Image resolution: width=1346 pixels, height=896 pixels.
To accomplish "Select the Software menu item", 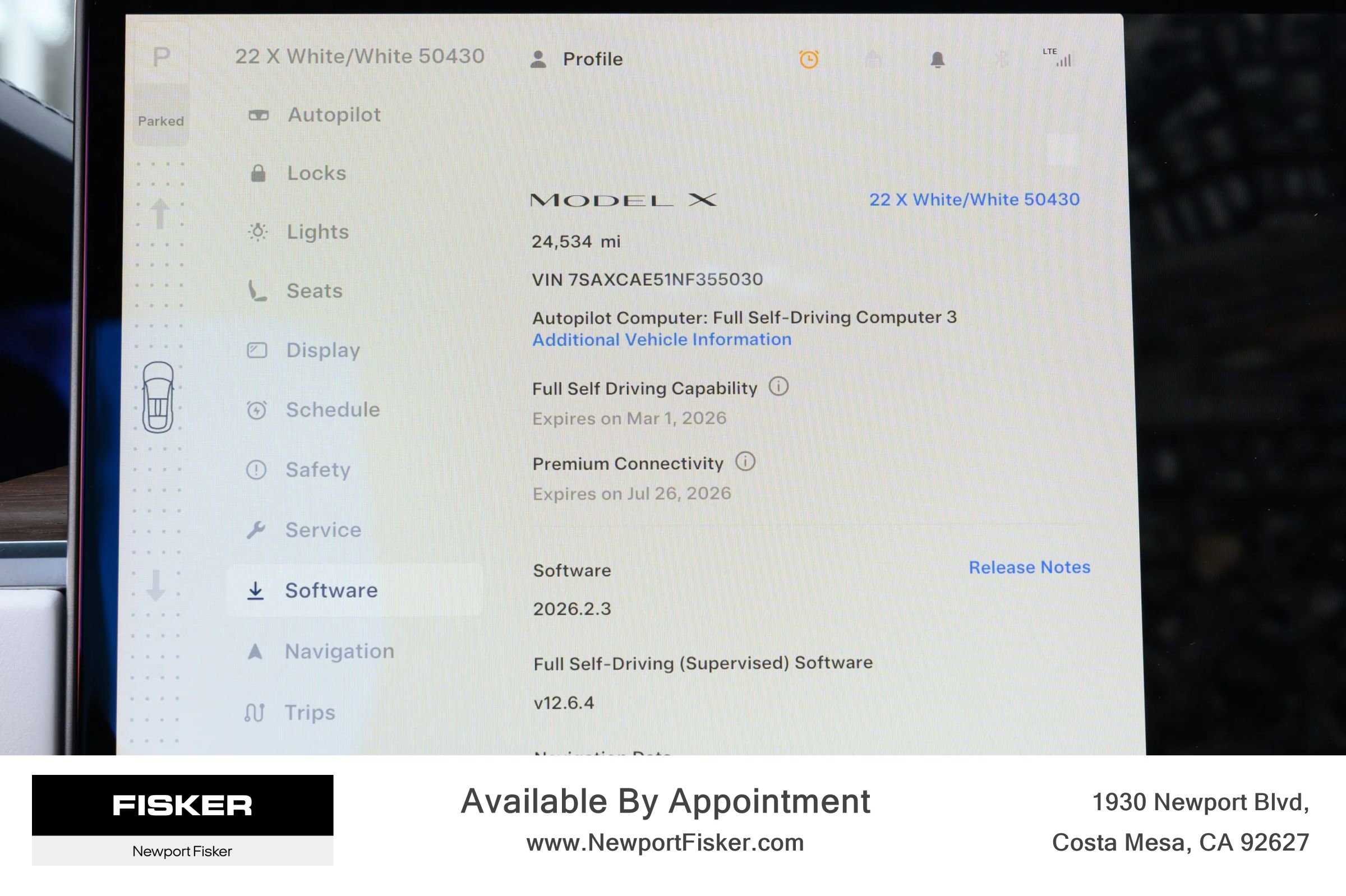I will [354, 590].
